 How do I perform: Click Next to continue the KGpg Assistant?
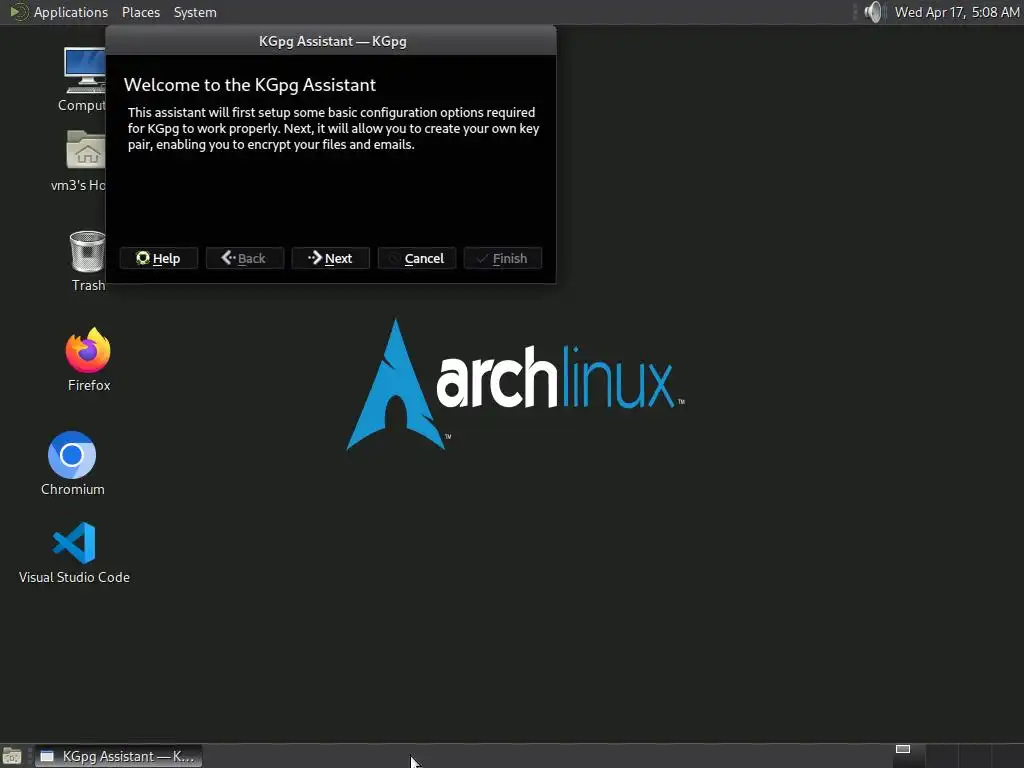coord(330,258)
